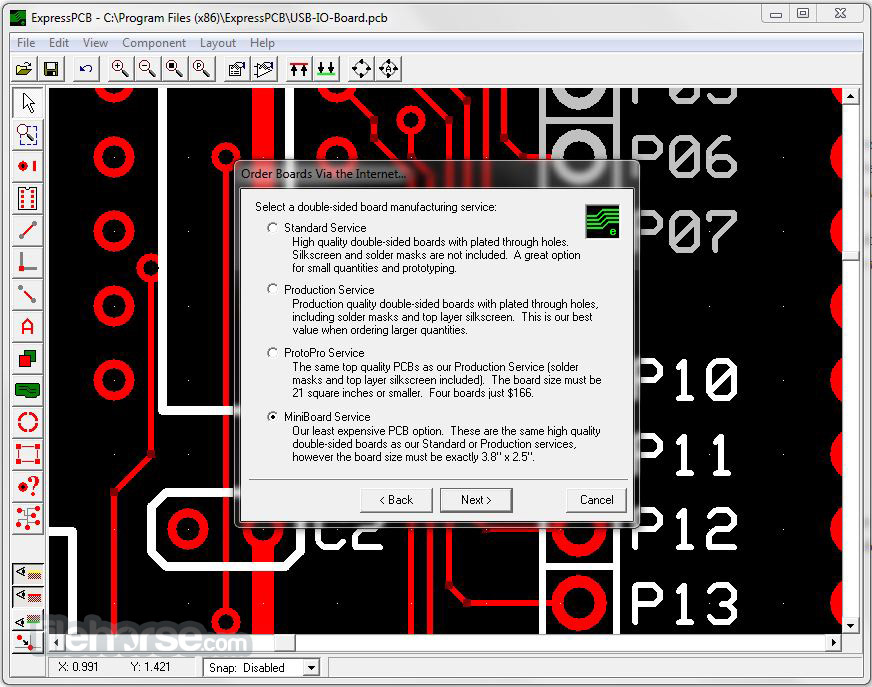The image size is (872, 687).
Task: Click the Save floppy disk icon
Action: pos(51,69)
